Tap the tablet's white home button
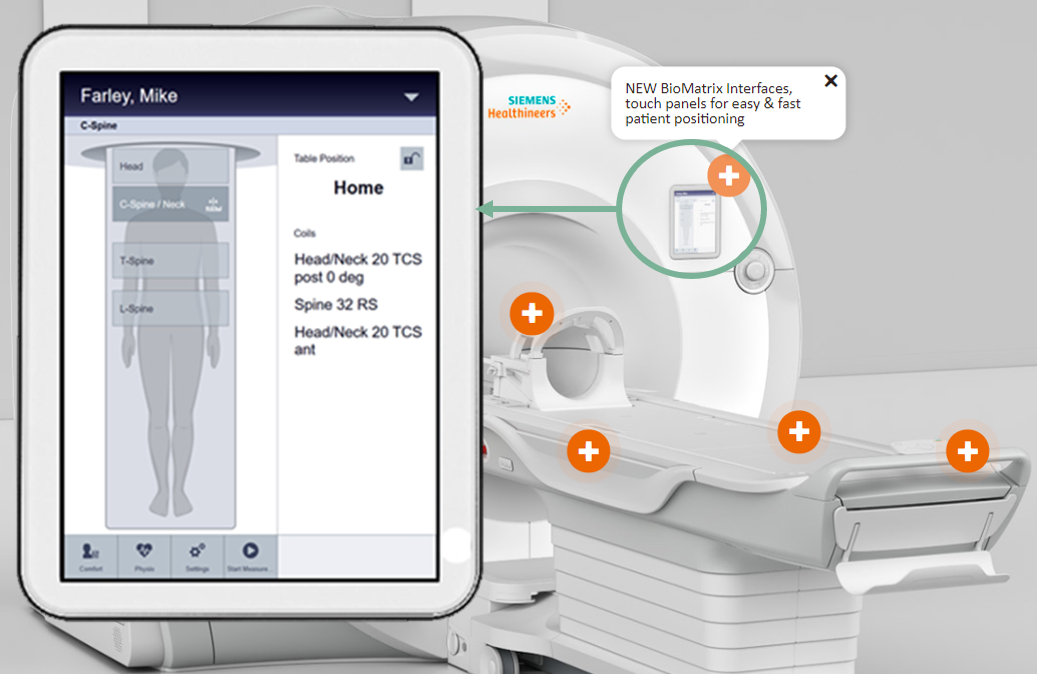The image size is (1037, 674). [x=457, y=545]
